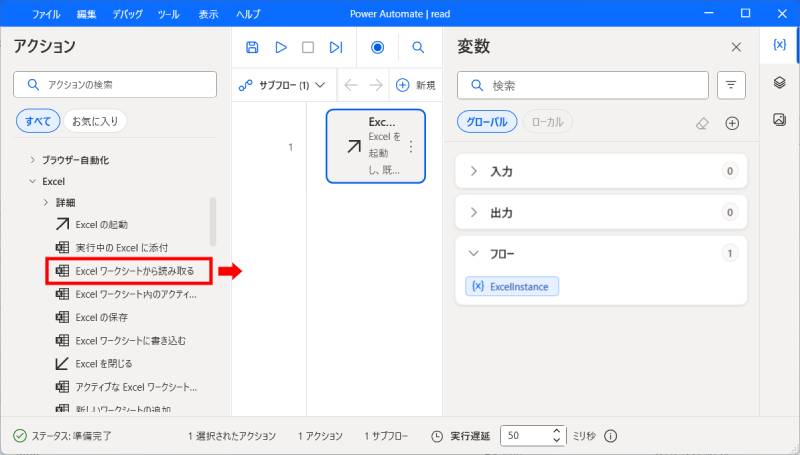Switch to お気に入り actions tab
800x455 pixels.
click(95, 121)
